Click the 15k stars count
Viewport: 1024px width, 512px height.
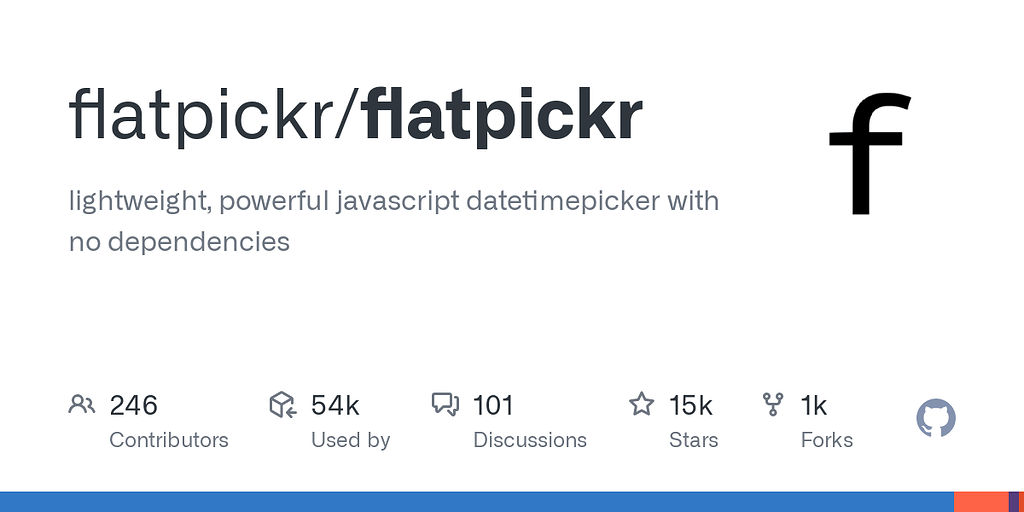click(x=691, y=405)
